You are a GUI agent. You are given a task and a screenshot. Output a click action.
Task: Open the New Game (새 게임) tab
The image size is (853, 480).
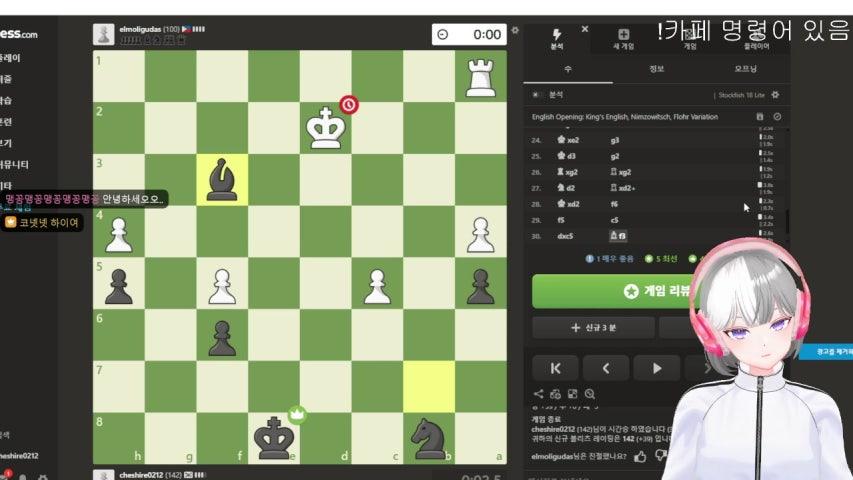pyautogui.click(x=623, y=39)
